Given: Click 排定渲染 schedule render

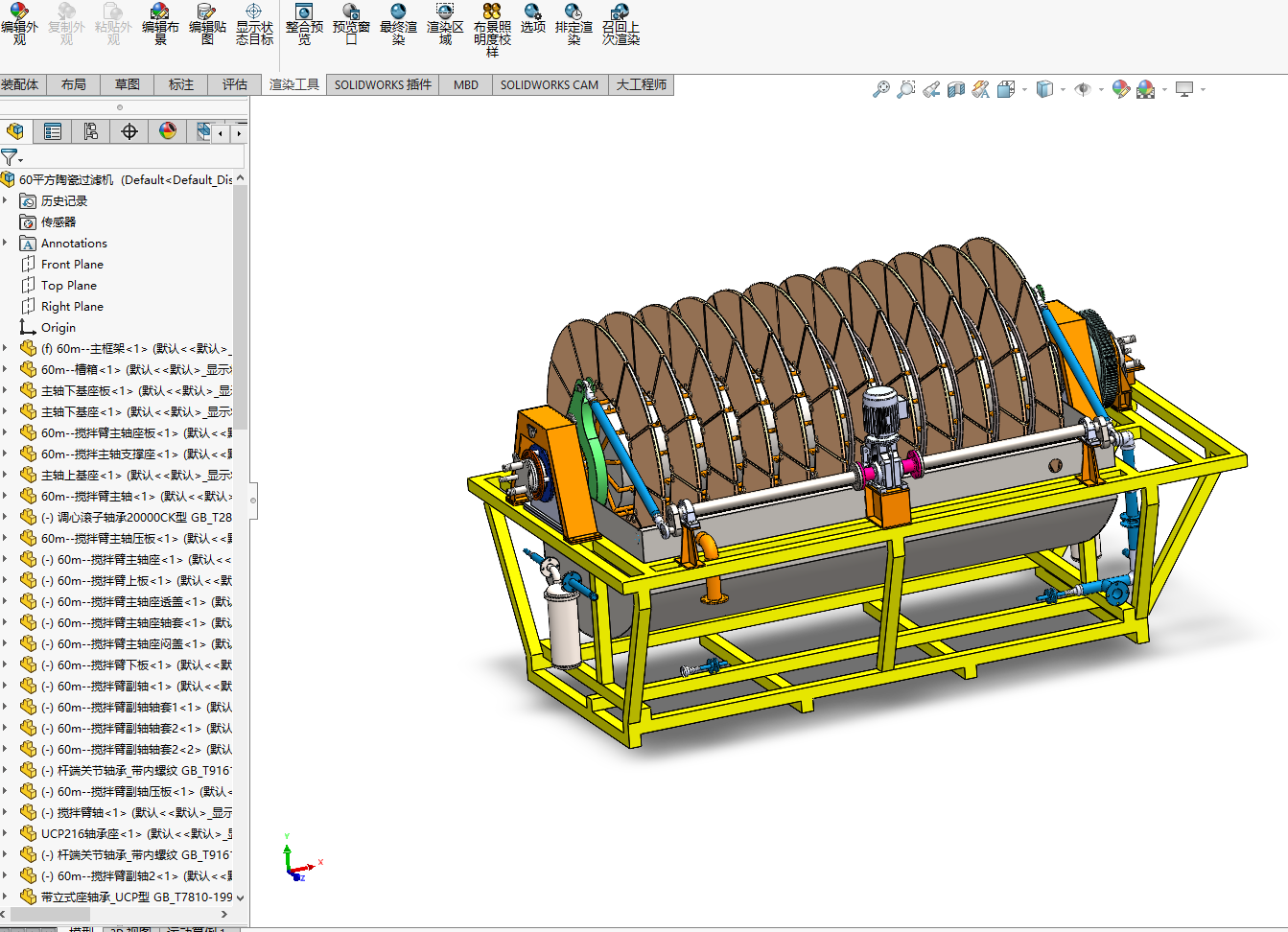Looking at the screenshot, I should pos(574,23).
